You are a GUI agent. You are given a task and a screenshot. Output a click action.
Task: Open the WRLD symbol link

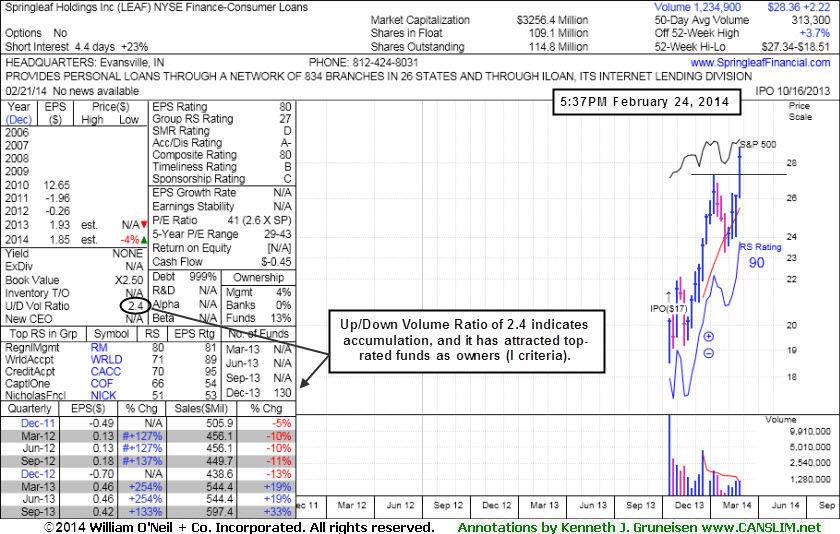tap(106, 359)
